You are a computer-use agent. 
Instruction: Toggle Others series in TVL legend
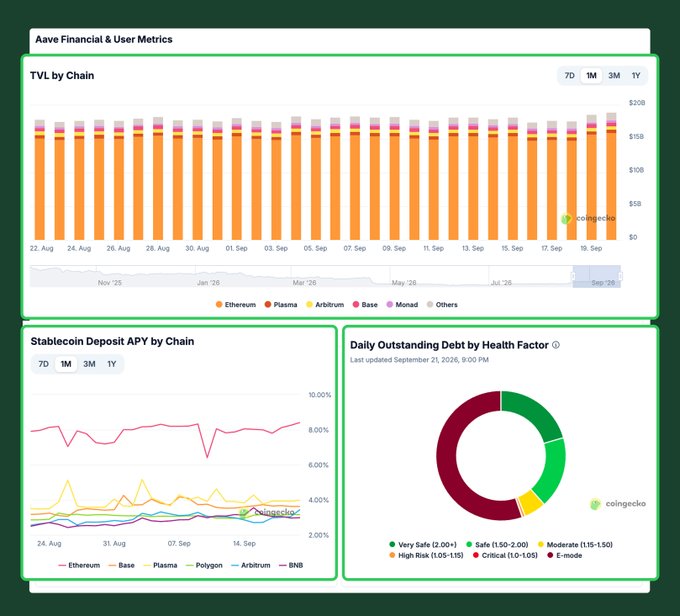click(442, 305)
